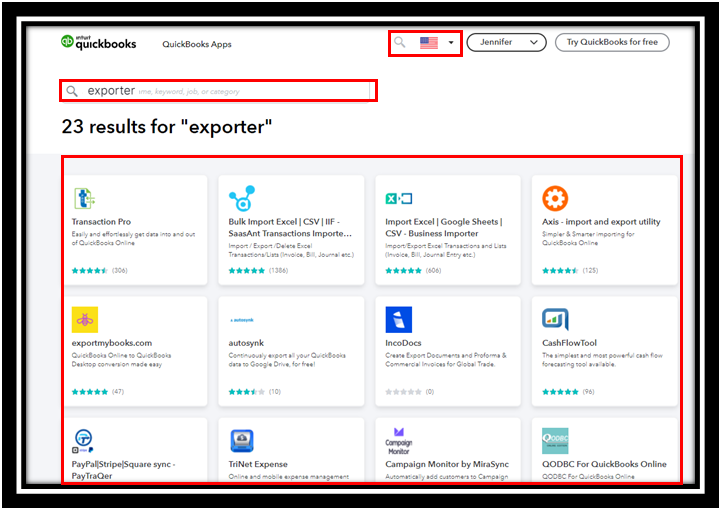Click '23 results for "exporter"' heading
The width and height of the screenshot is (720, 508).
[167, 127]
